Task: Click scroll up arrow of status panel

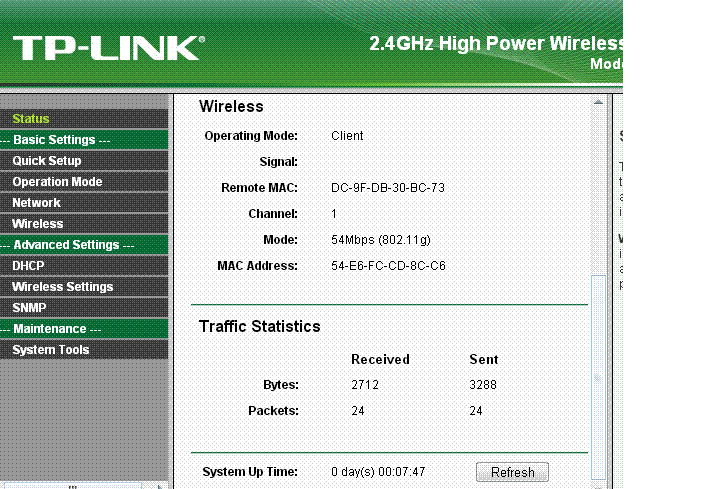Action: click(598, 102)
